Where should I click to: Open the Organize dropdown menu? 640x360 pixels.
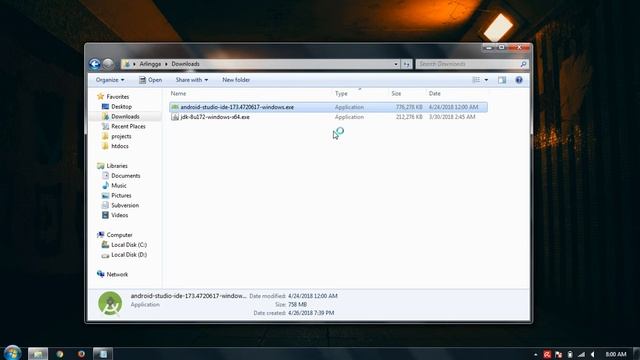pyautogui.click(x=110, y=80)
